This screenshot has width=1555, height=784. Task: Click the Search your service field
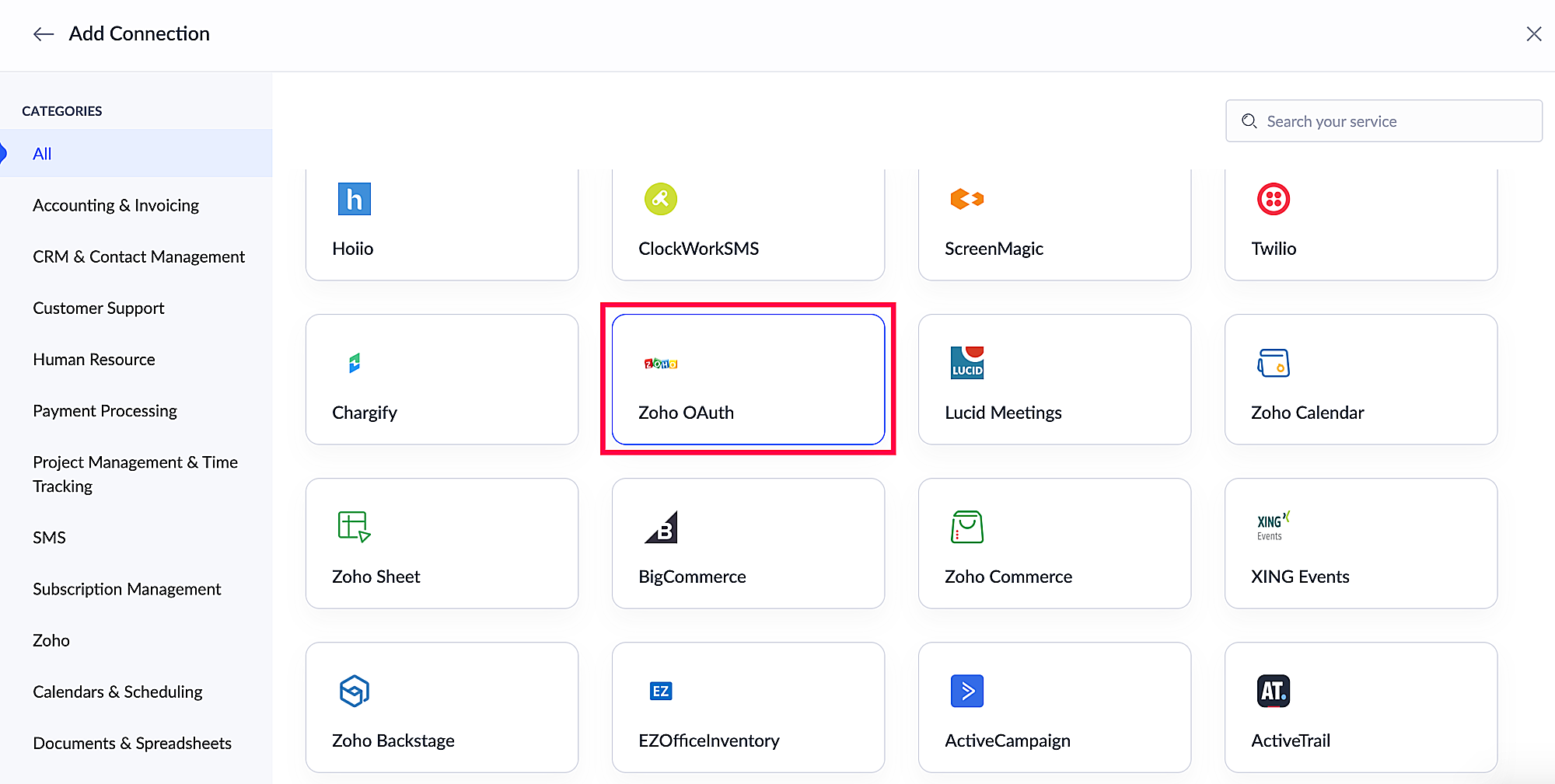[1384, 121]
